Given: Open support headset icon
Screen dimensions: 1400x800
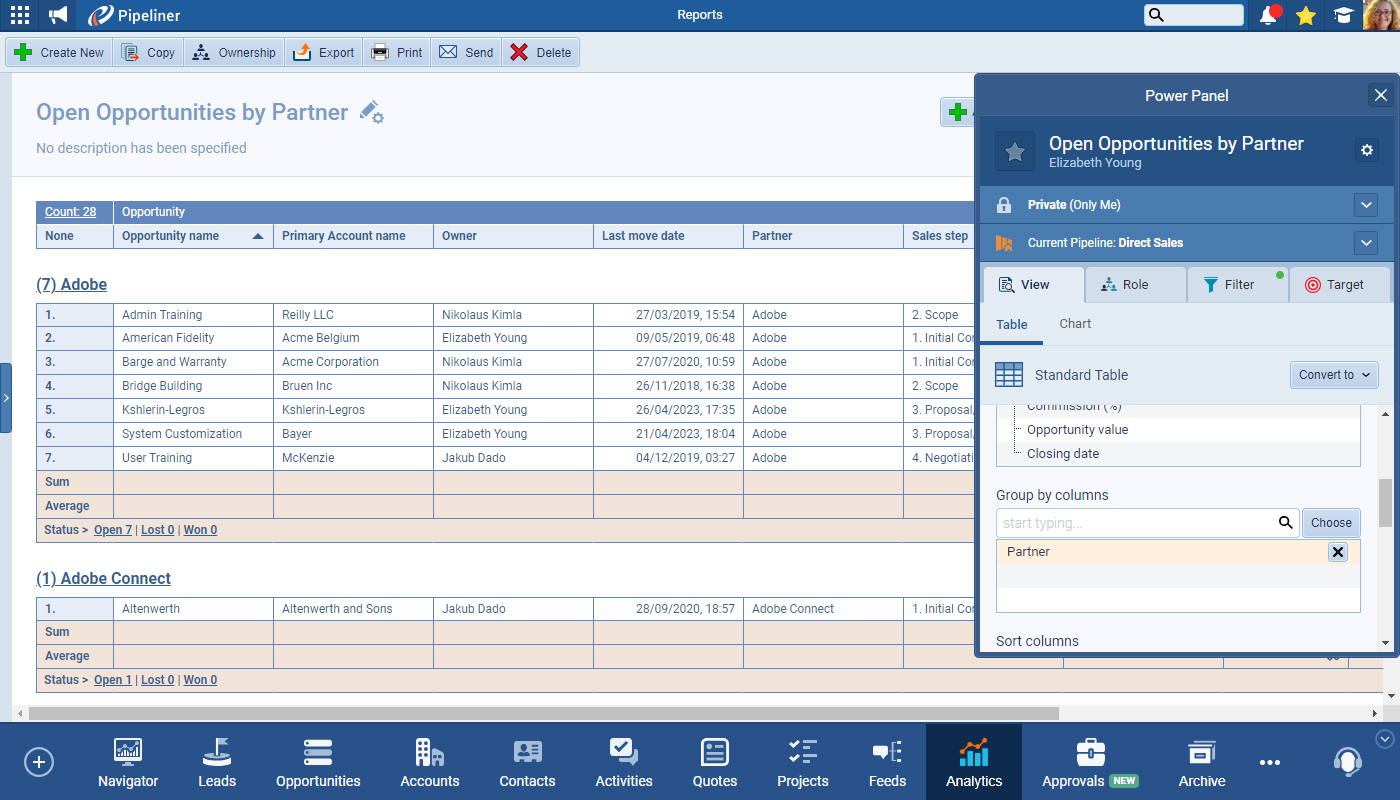Looking at the screenshot, I should point(1347,761).
